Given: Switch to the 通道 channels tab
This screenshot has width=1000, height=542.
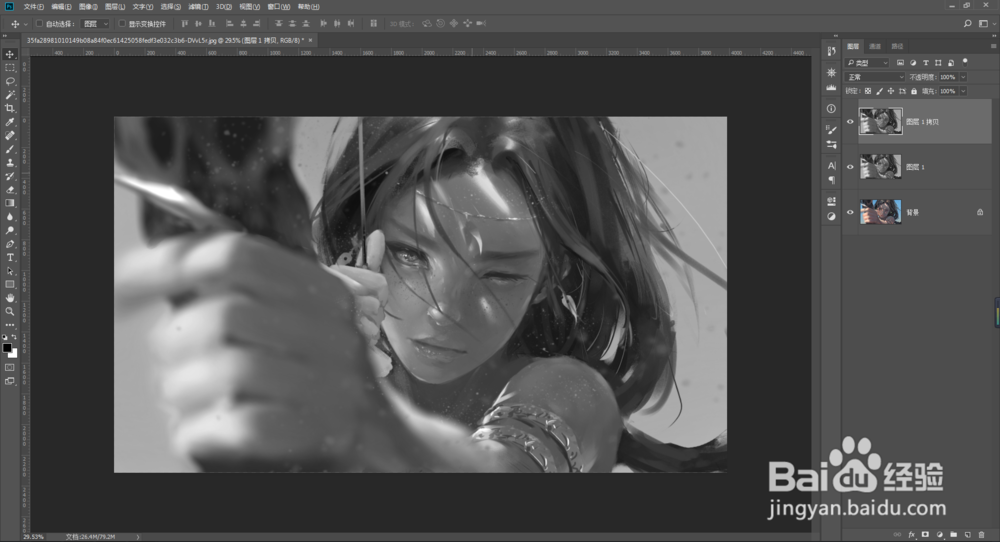Looking at the screenshot, I should coord(875,46).
